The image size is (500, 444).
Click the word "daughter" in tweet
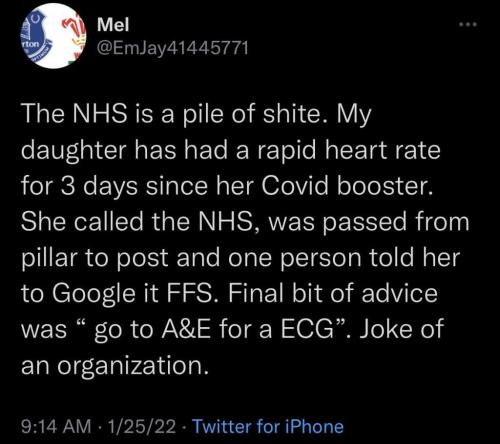pos(74,151)
